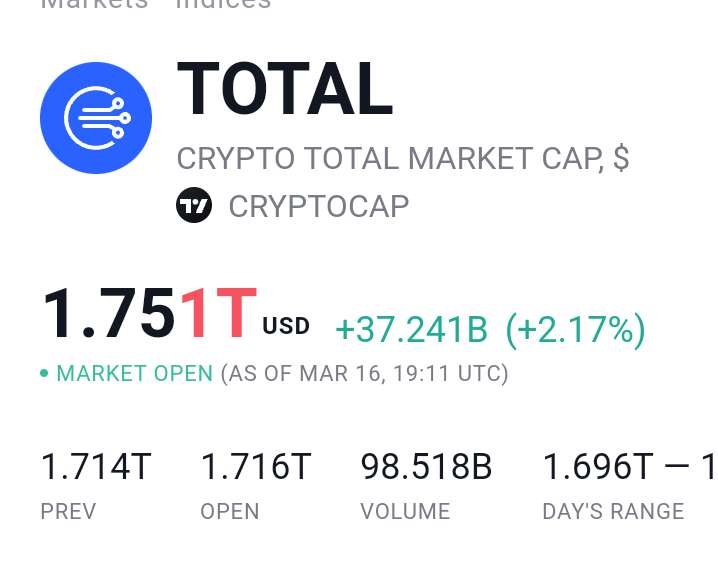Viewport: 718px width, 584px height.
Task: Click the VOLUME value 98.518B
Action: (x=426, y=467)
